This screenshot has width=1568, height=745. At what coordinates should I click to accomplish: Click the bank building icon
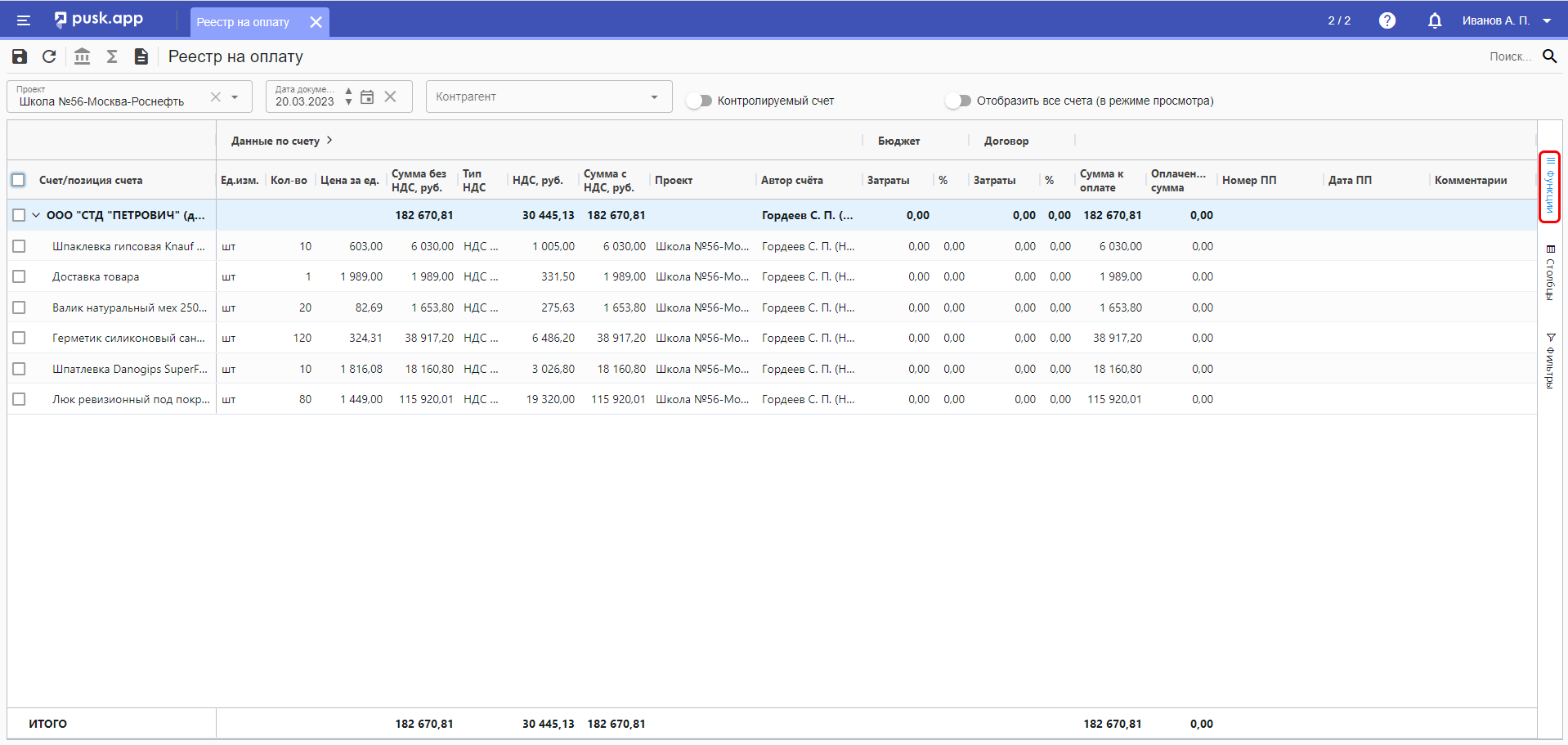pyautogui.click(x=82, y=56)
